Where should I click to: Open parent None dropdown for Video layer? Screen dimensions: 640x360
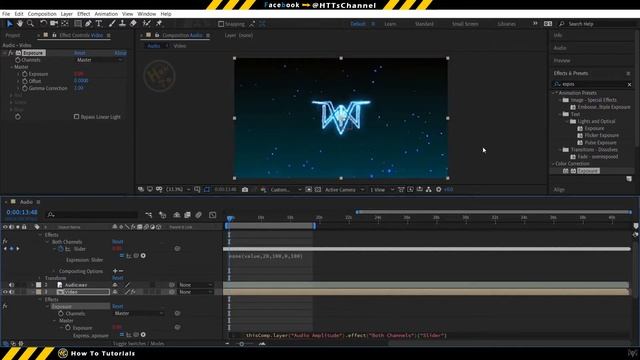coord(196,292)
